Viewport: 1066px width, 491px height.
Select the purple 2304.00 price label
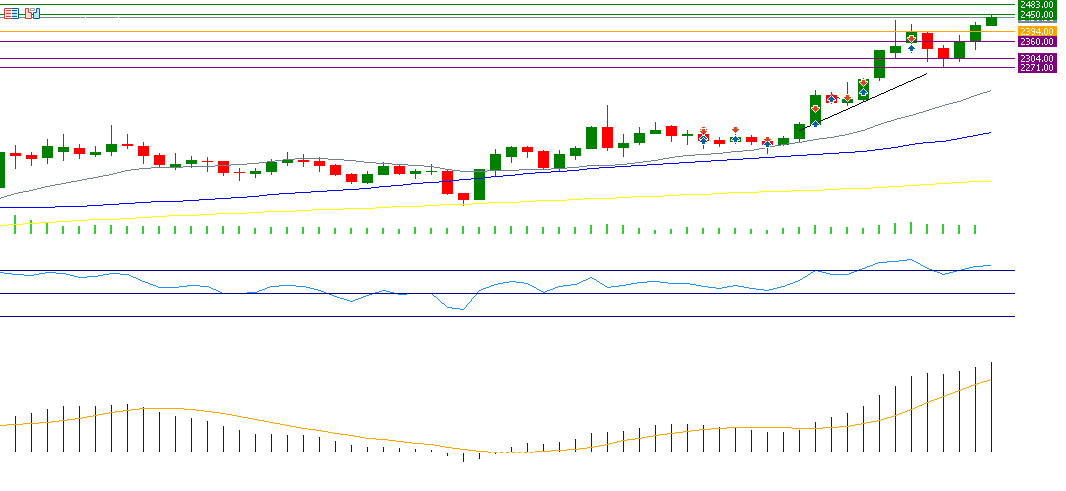pyautogui.click(x=1036, y=59)
